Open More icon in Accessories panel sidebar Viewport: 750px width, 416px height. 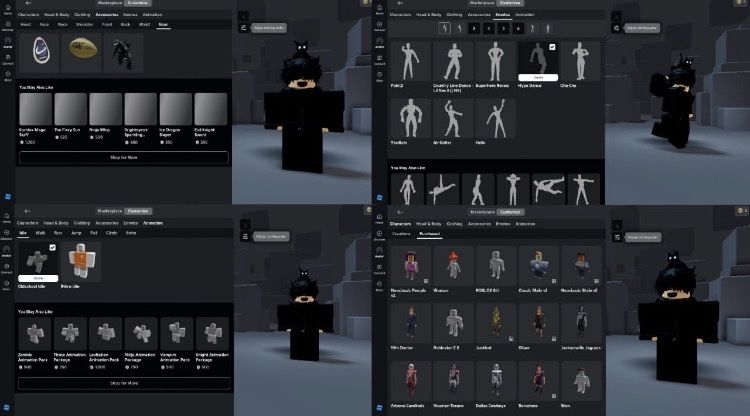8,76
